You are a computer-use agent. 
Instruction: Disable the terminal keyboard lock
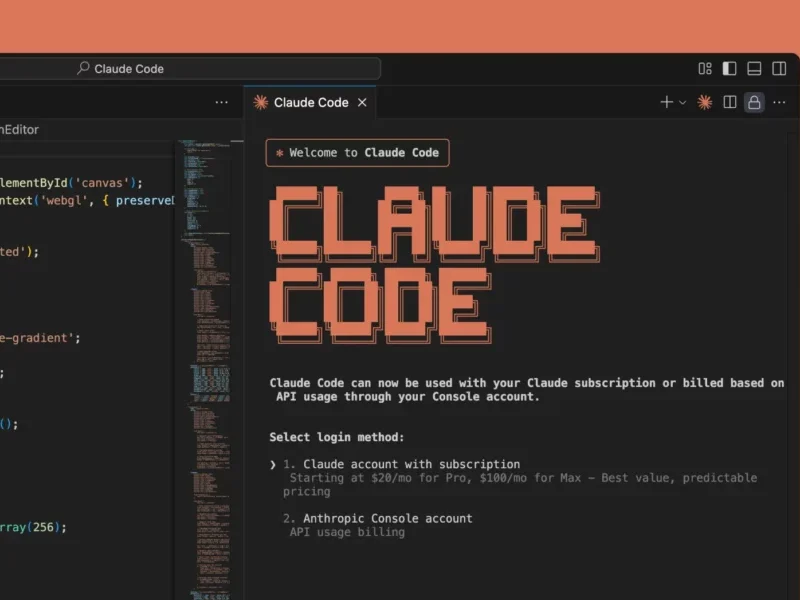(x=754, y=102)
